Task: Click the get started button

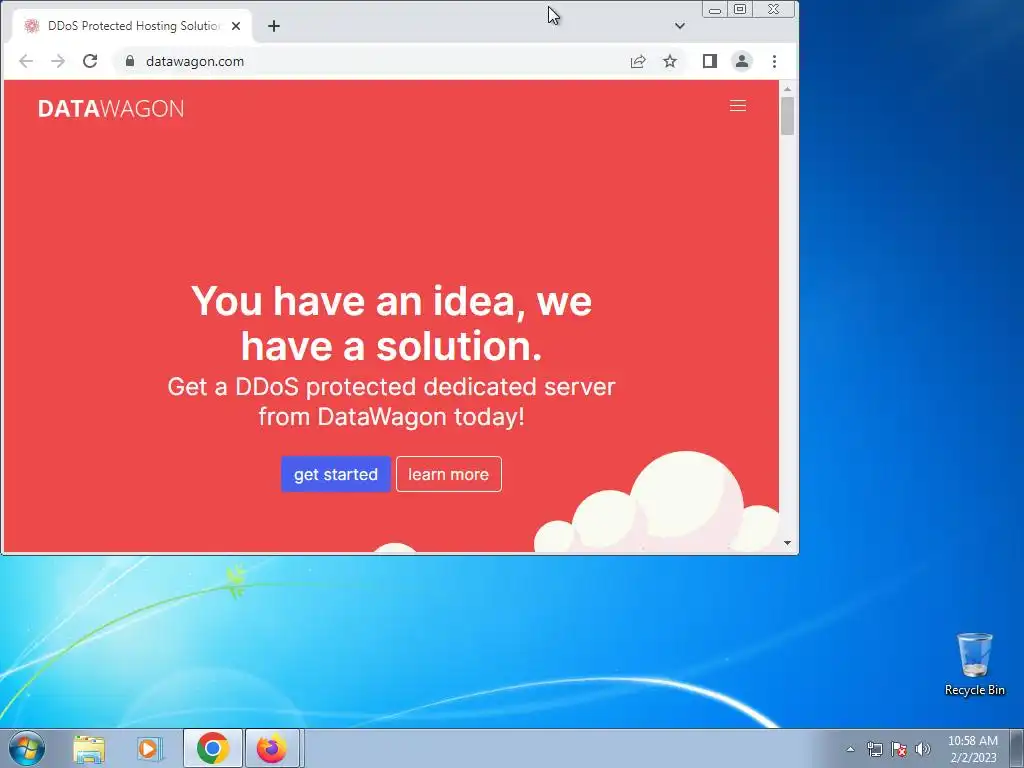Action: [336, 474]
